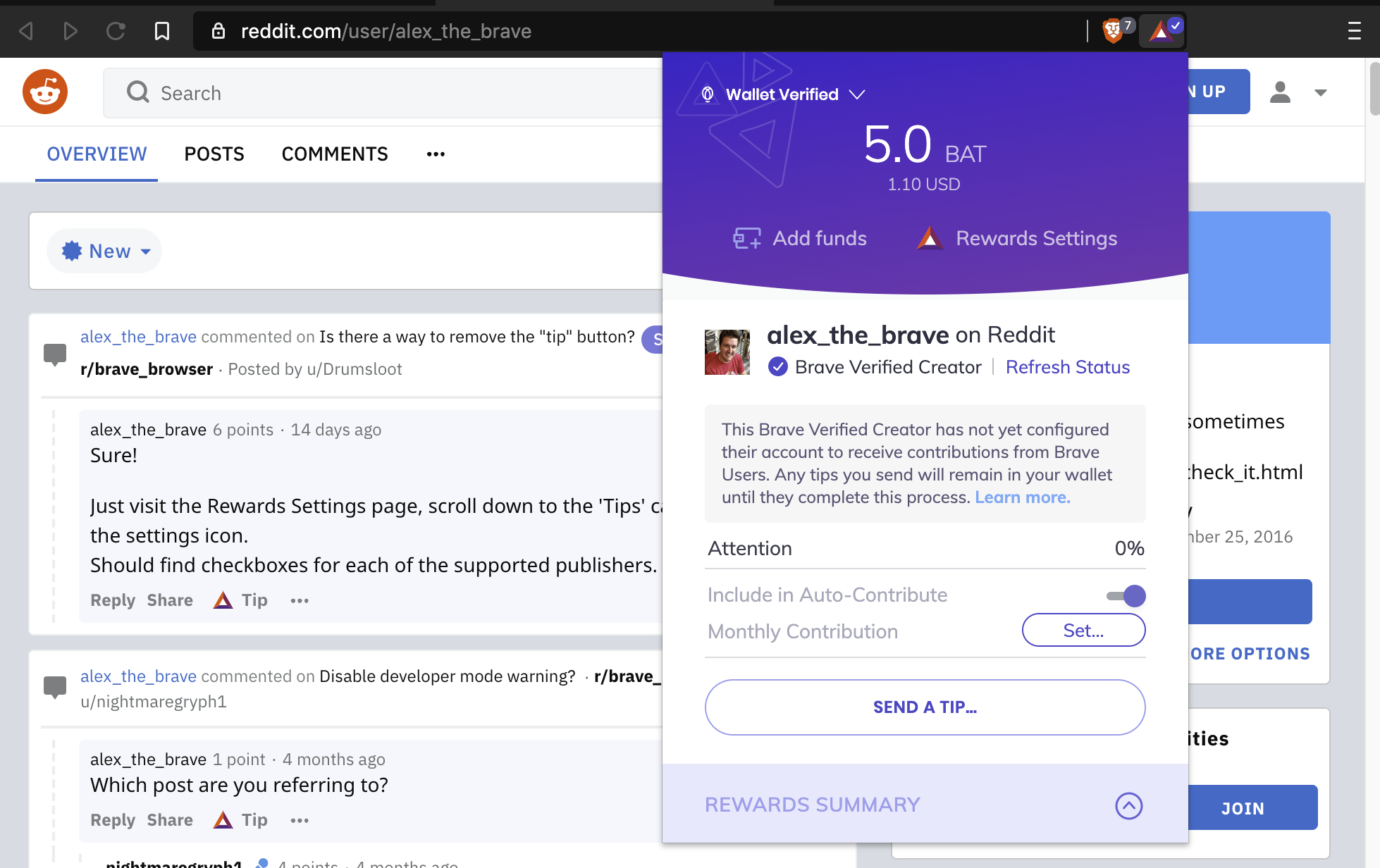The image size is (1380, 868).
Task: Open alex_the_brave link in first post header
Action: point(138,337)
